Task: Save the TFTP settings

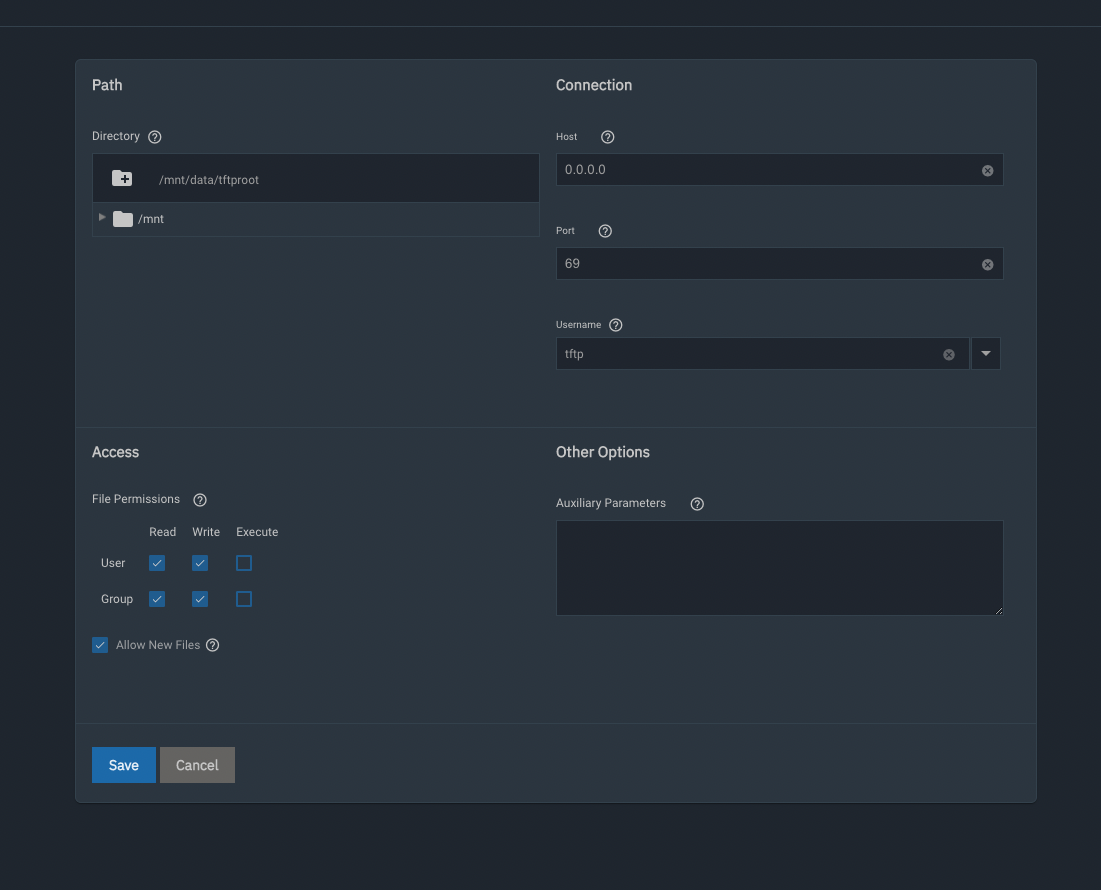Action: [x=123, y=765]
